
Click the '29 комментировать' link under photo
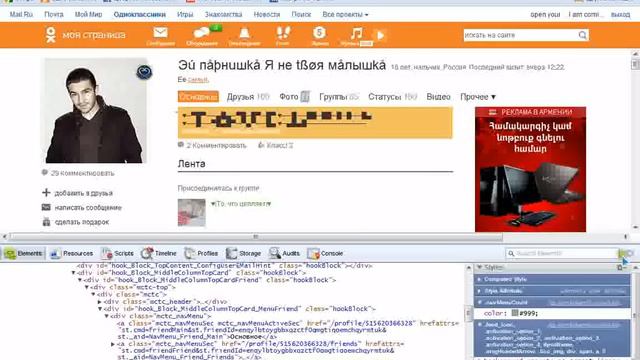82,173
